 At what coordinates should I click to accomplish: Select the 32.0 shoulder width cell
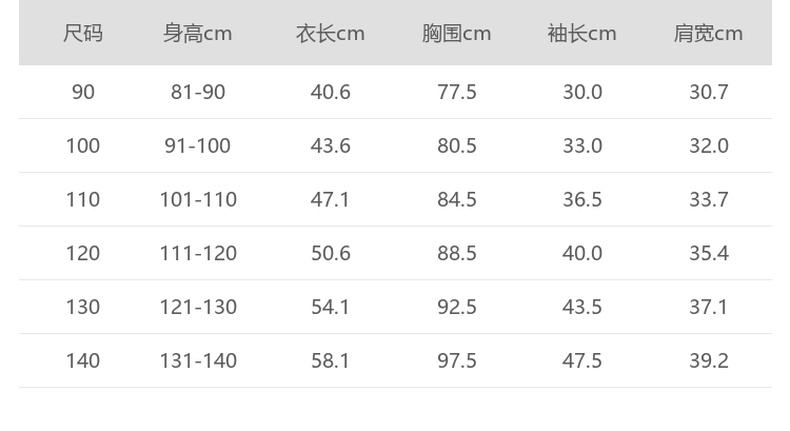(x=708, y=146)
